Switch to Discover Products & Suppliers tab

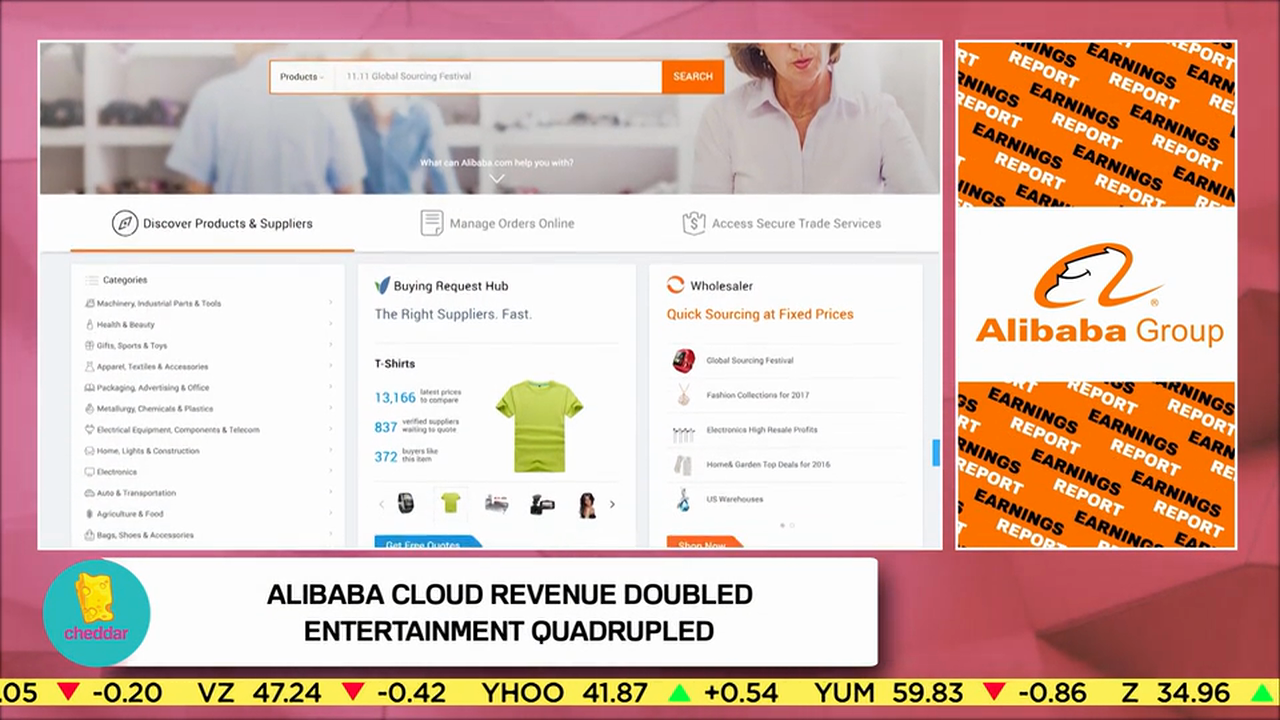pos(212,224)
